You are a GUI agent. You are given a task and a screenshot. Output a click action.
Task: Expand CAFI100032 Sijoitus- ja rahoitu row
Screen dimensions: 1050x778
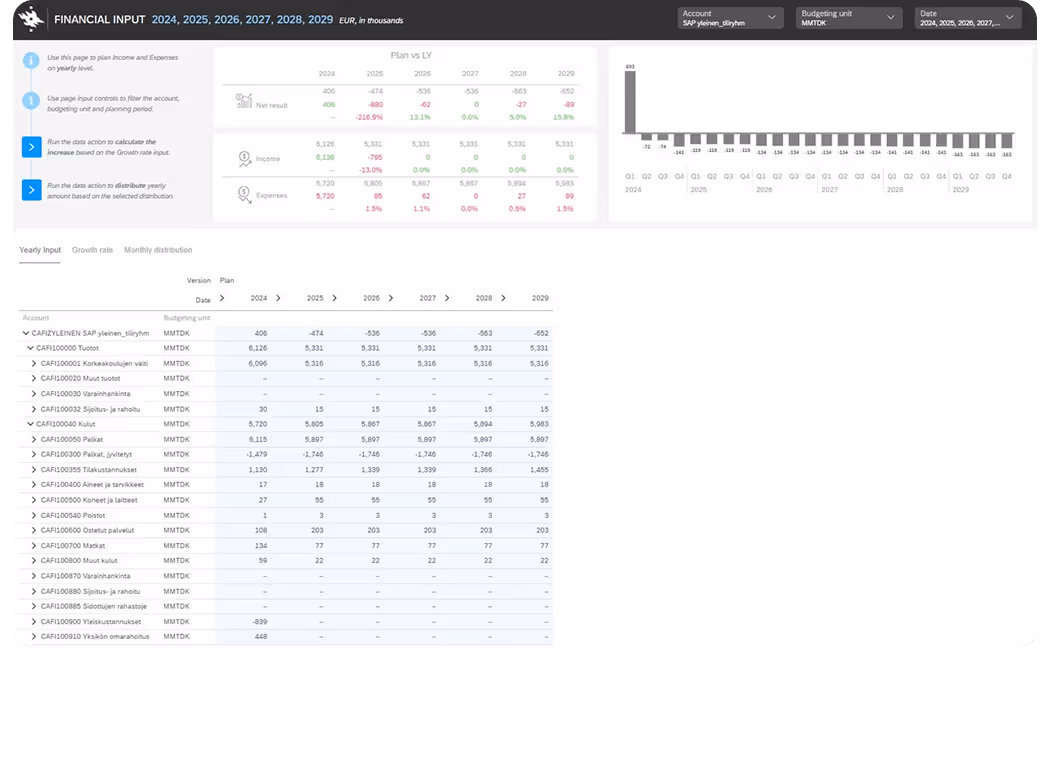pos(34,409)
